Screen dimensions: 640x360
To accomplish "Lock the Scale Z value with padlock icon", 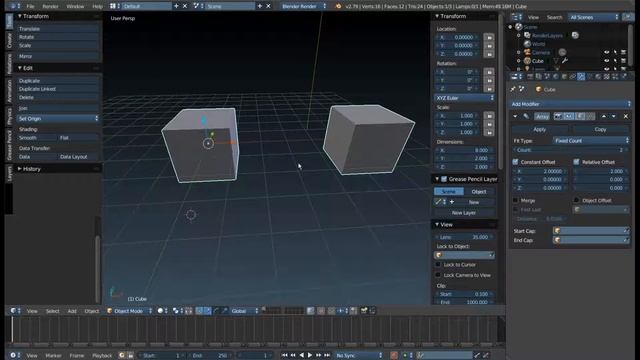I will click(489, 132).
